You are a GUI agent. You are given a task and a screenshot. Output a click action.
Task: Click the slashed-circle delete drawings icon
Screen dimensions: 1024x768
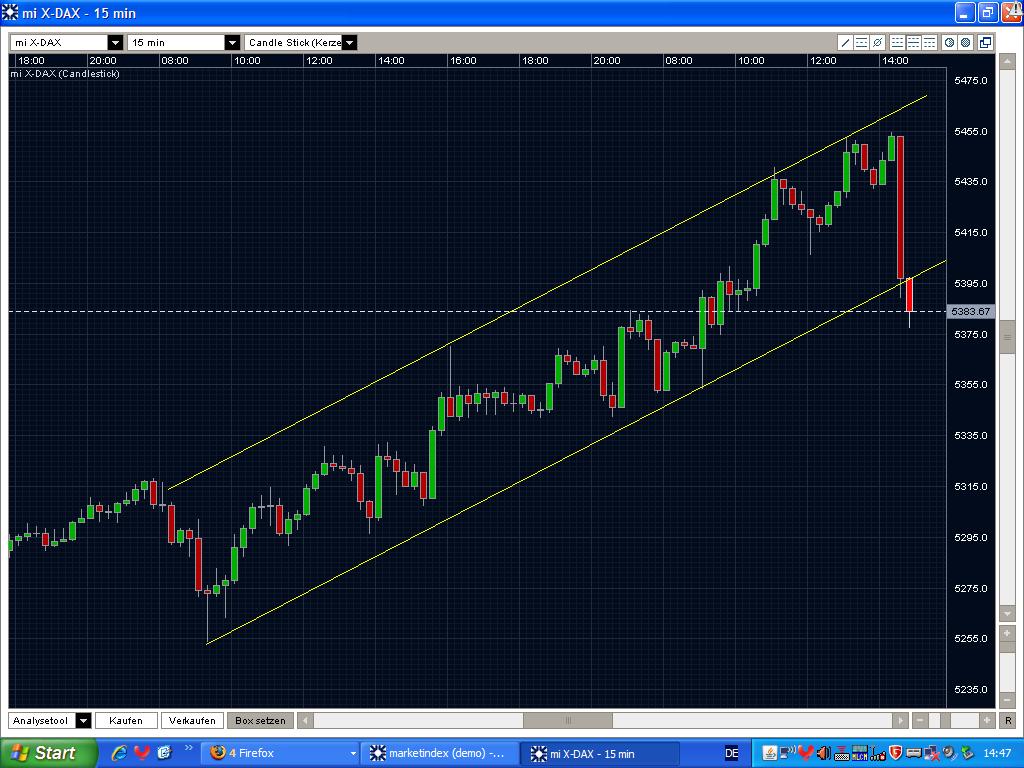point(877,42)
